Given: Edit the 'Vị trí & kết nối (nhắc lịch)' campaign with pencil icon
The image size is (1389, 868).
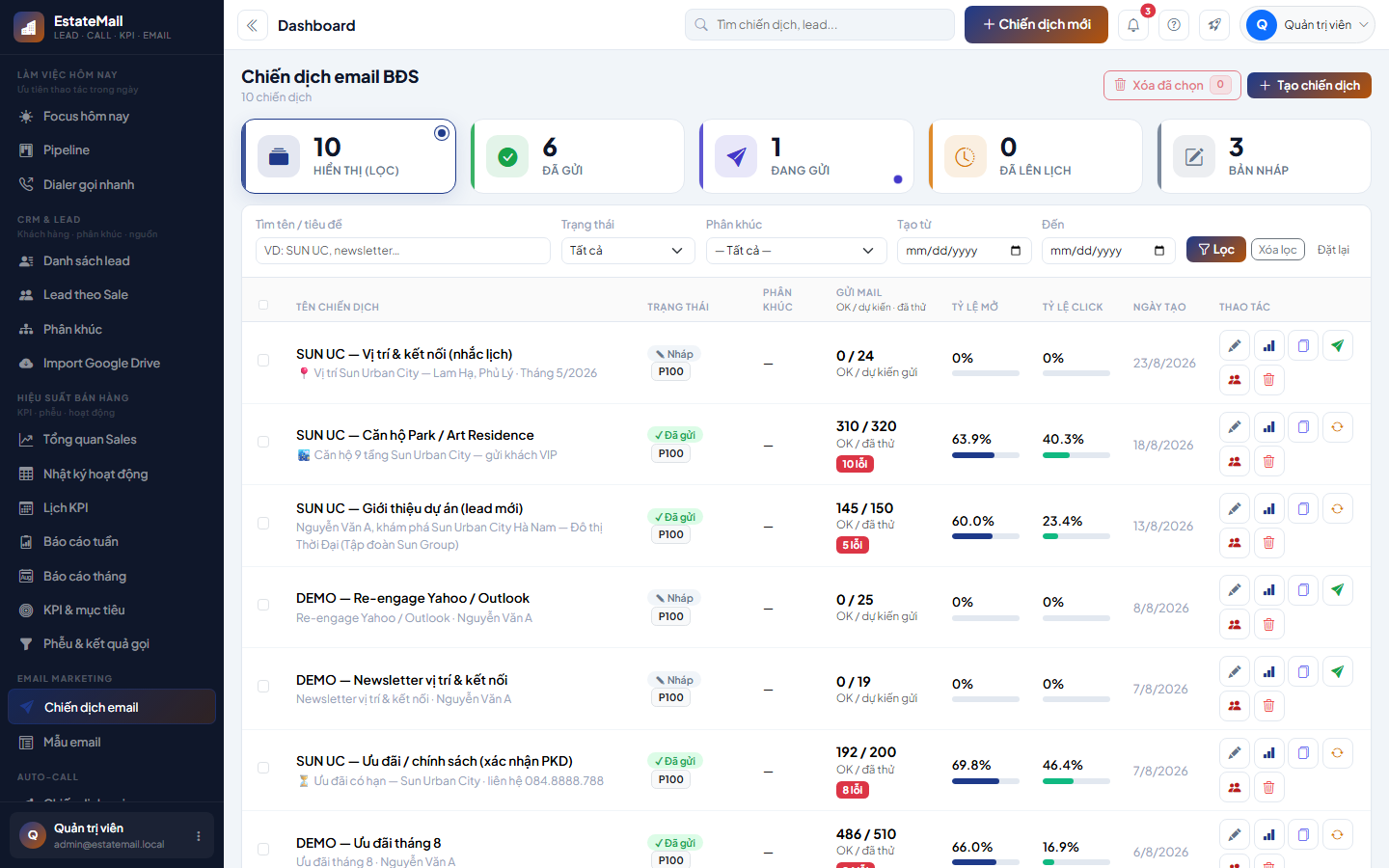Looking at the screenshot, I should (x=1235, y=345).
